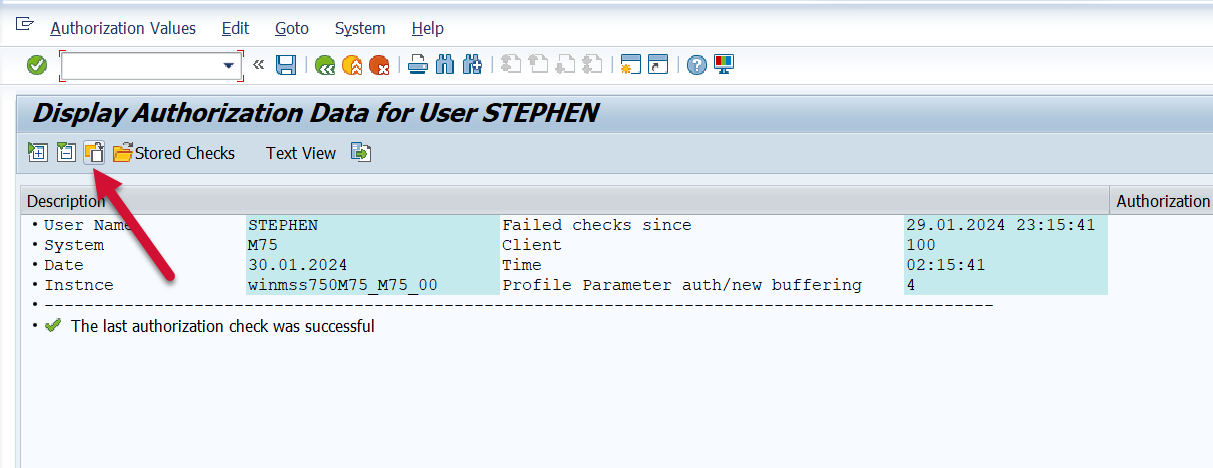Open the Goto menu
The width and height of the screenshot is (1213, 468).
click(291, 28)
